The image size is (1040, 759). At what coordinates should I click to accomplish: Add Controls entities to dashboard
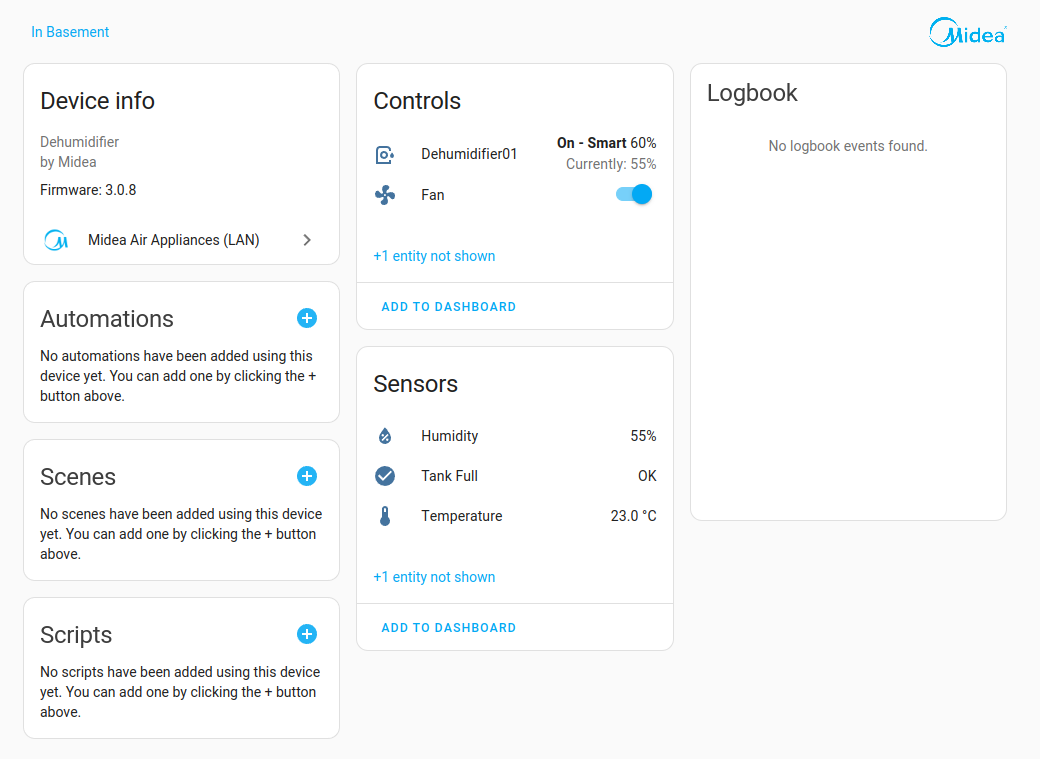(449, 307)
